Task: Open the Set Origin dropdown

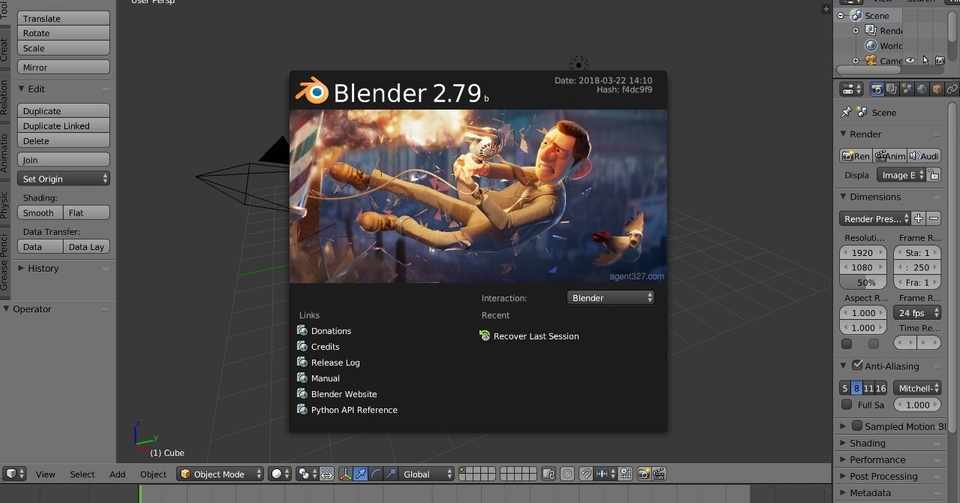Action: coord(64,179)
